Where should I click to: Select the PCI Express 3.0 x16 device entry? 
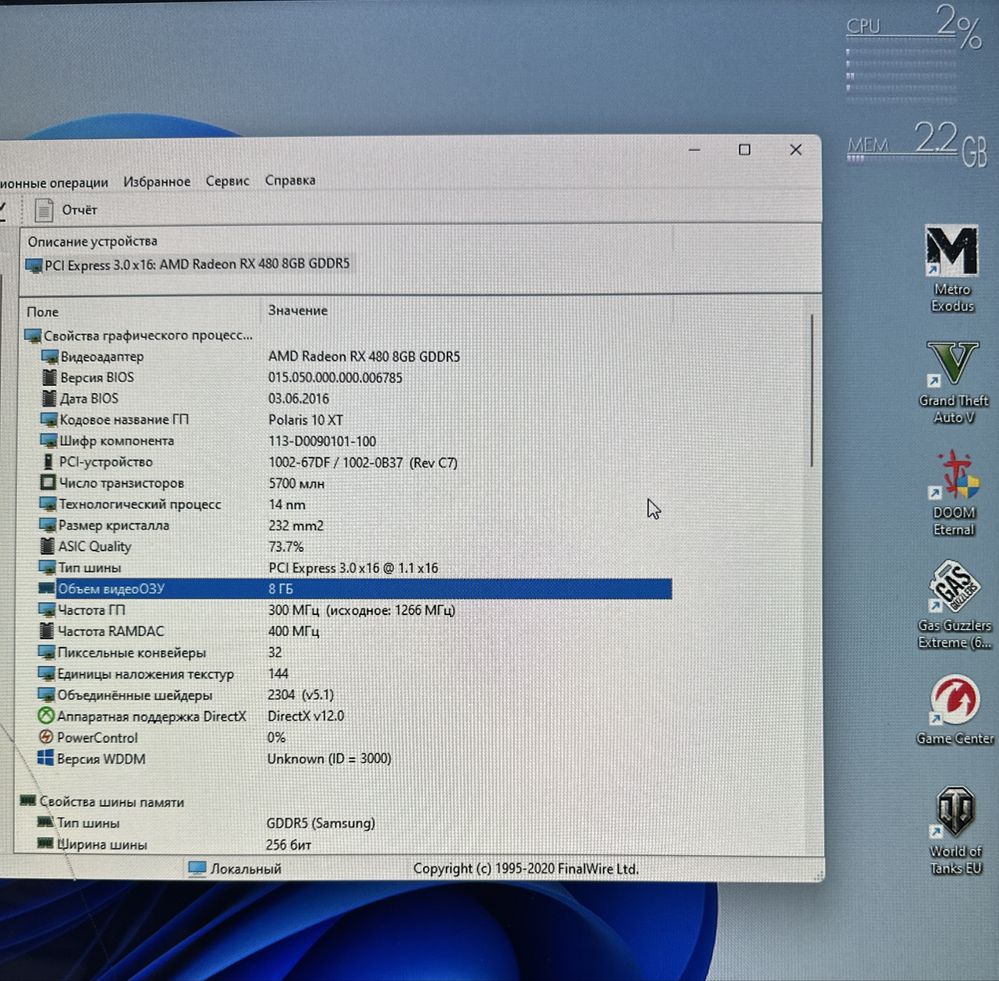tap(187, 264)
